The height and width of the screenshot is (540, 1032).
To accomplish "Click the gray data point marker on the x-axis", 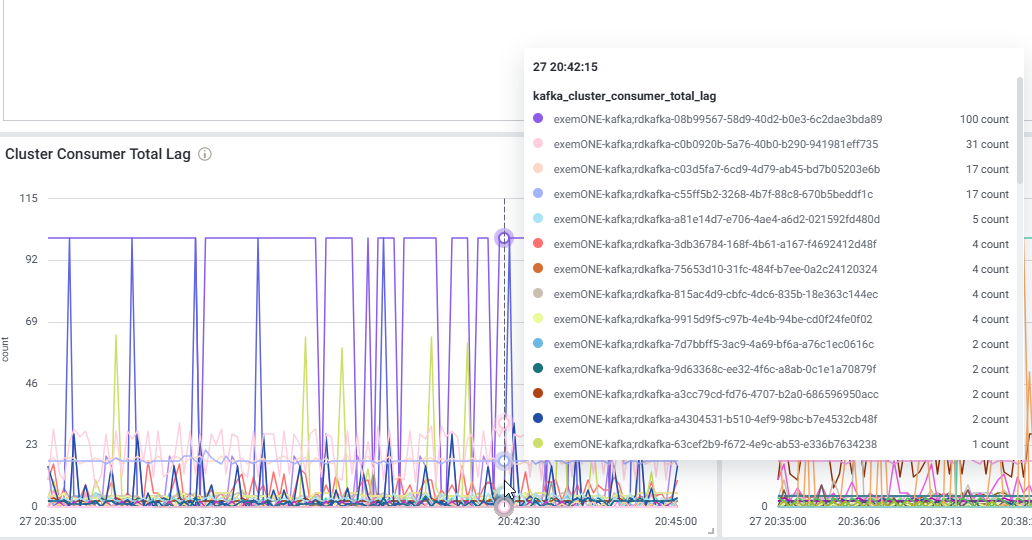I will 504,507.
